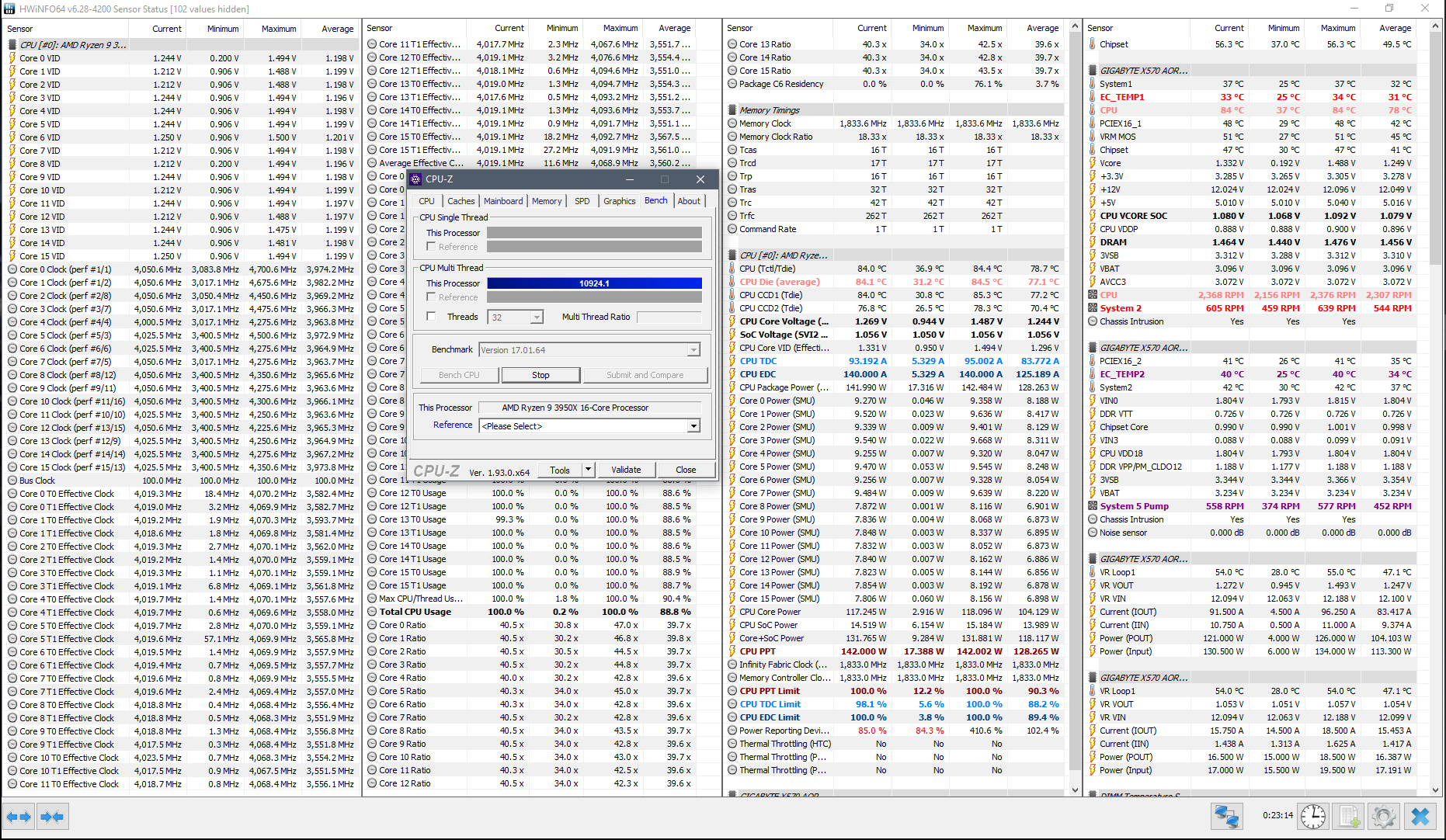Collapse the Memory Timings group header
The width and height of the screenshot is (1446, 840).
[732, 110]
